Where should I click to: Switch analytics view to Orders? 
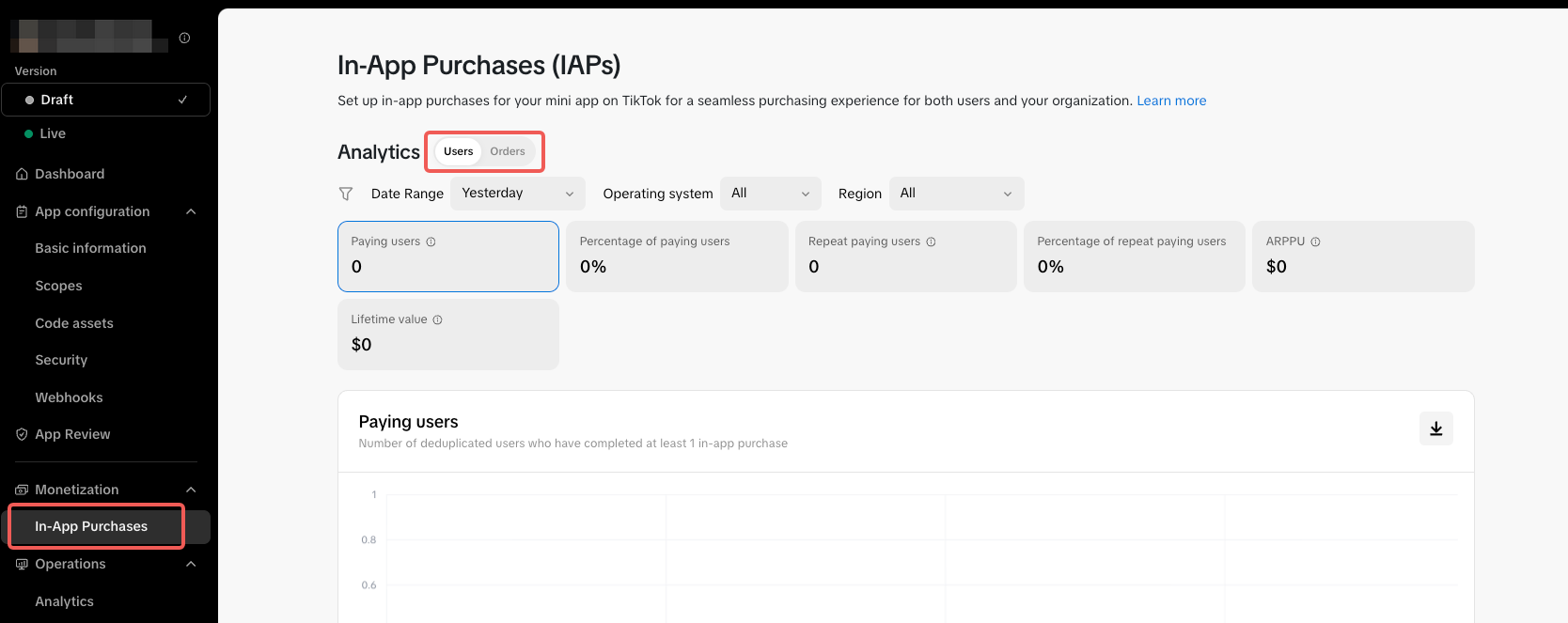tap(507, 151)
